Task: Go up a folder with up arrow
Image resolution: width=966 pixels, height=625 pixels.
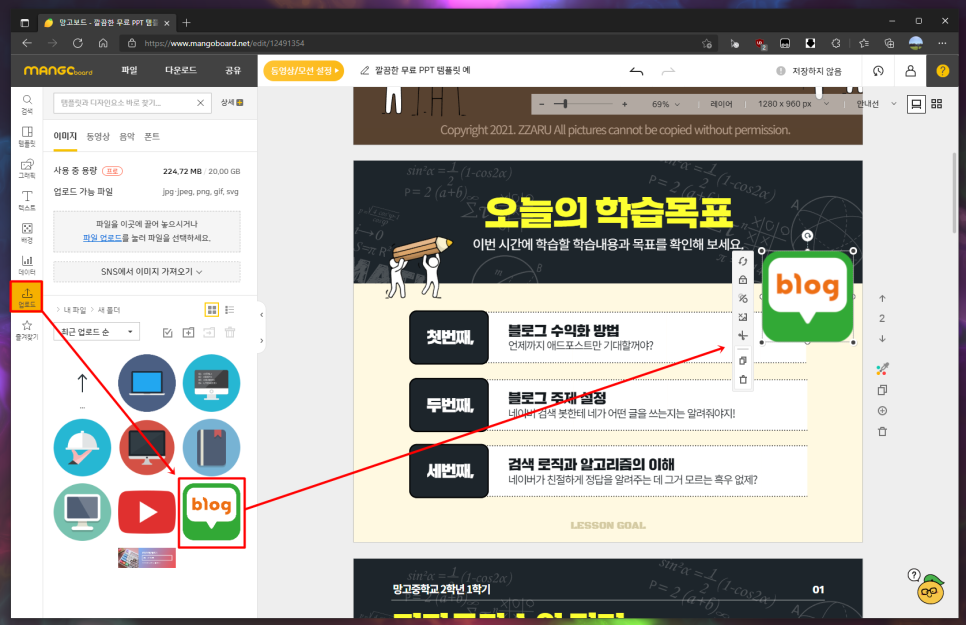Action: [x=83, y=383]
